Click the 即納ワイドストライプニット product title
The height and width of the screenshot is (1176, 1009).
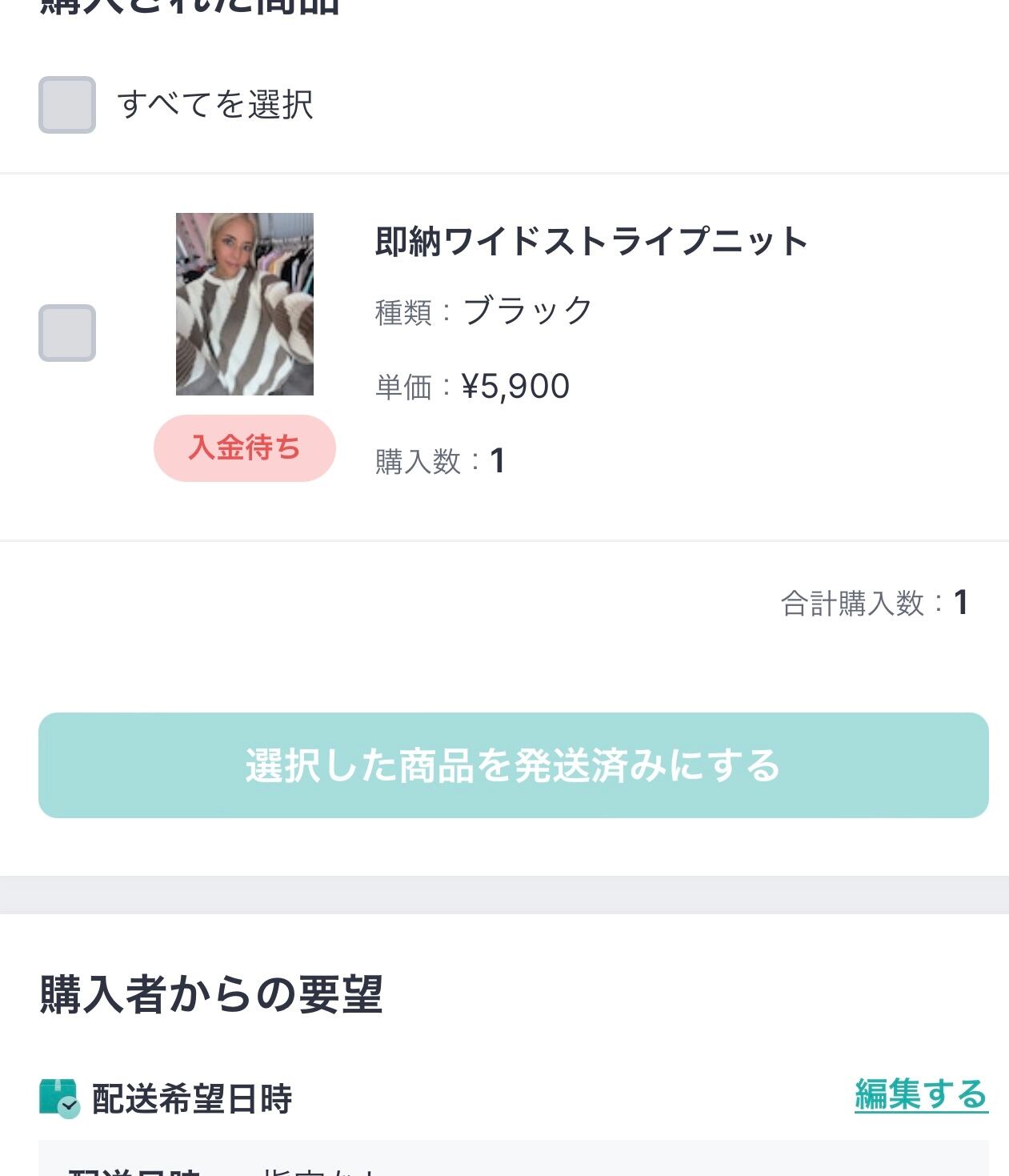[x=591, y=242]
